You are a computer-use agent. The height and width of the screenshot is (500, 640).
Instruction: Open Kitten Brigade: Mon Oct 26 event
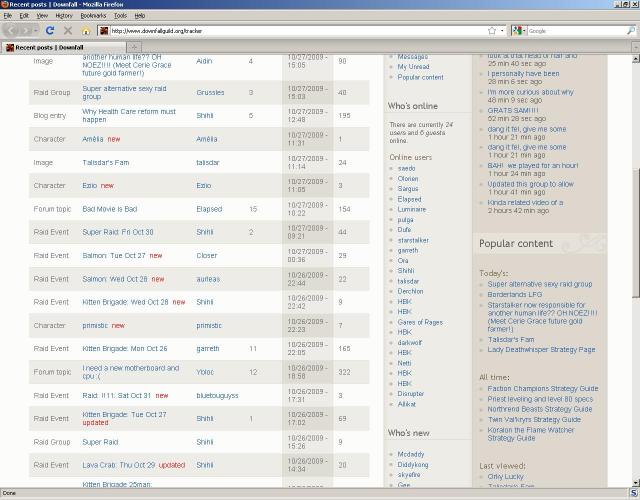[124, 349]
